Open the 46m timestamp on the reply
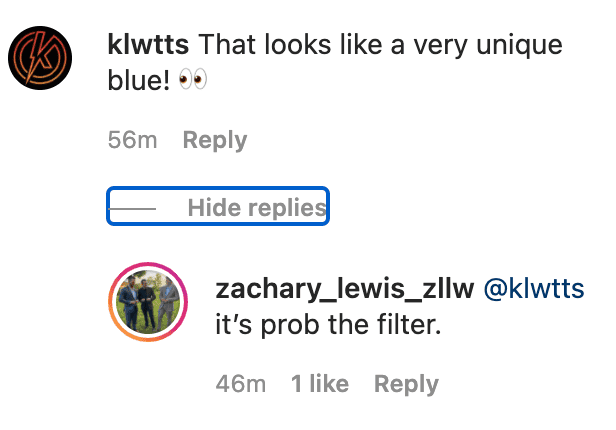 [240, 384]
